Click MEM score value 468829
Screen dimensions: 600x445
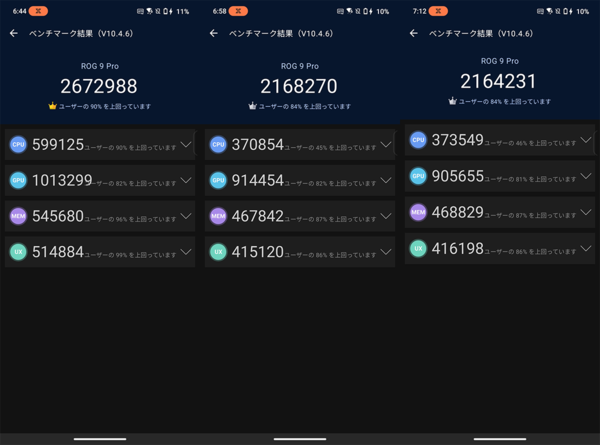(x=458, y=212)
